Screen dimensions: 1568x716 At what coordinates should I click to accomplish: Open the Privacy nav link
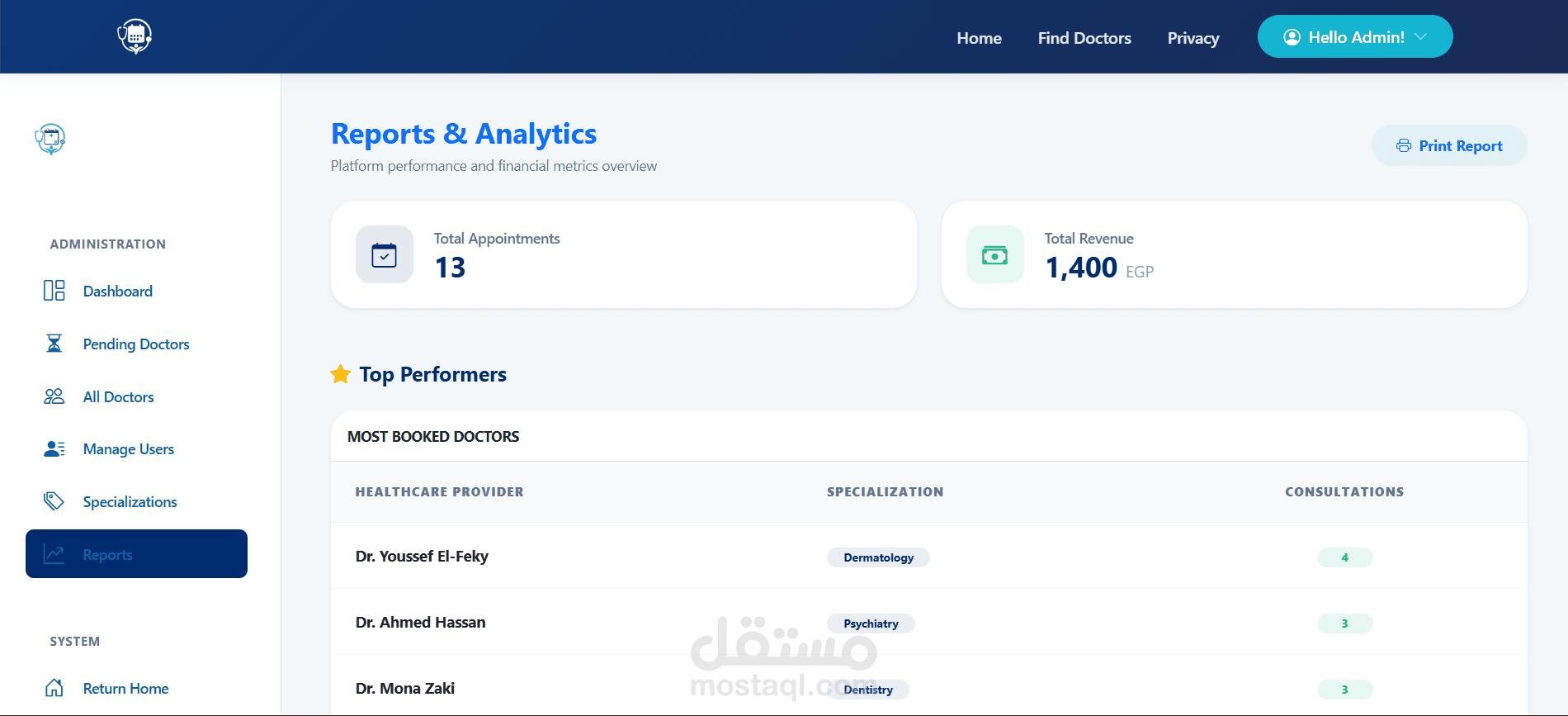(1193, 38)
